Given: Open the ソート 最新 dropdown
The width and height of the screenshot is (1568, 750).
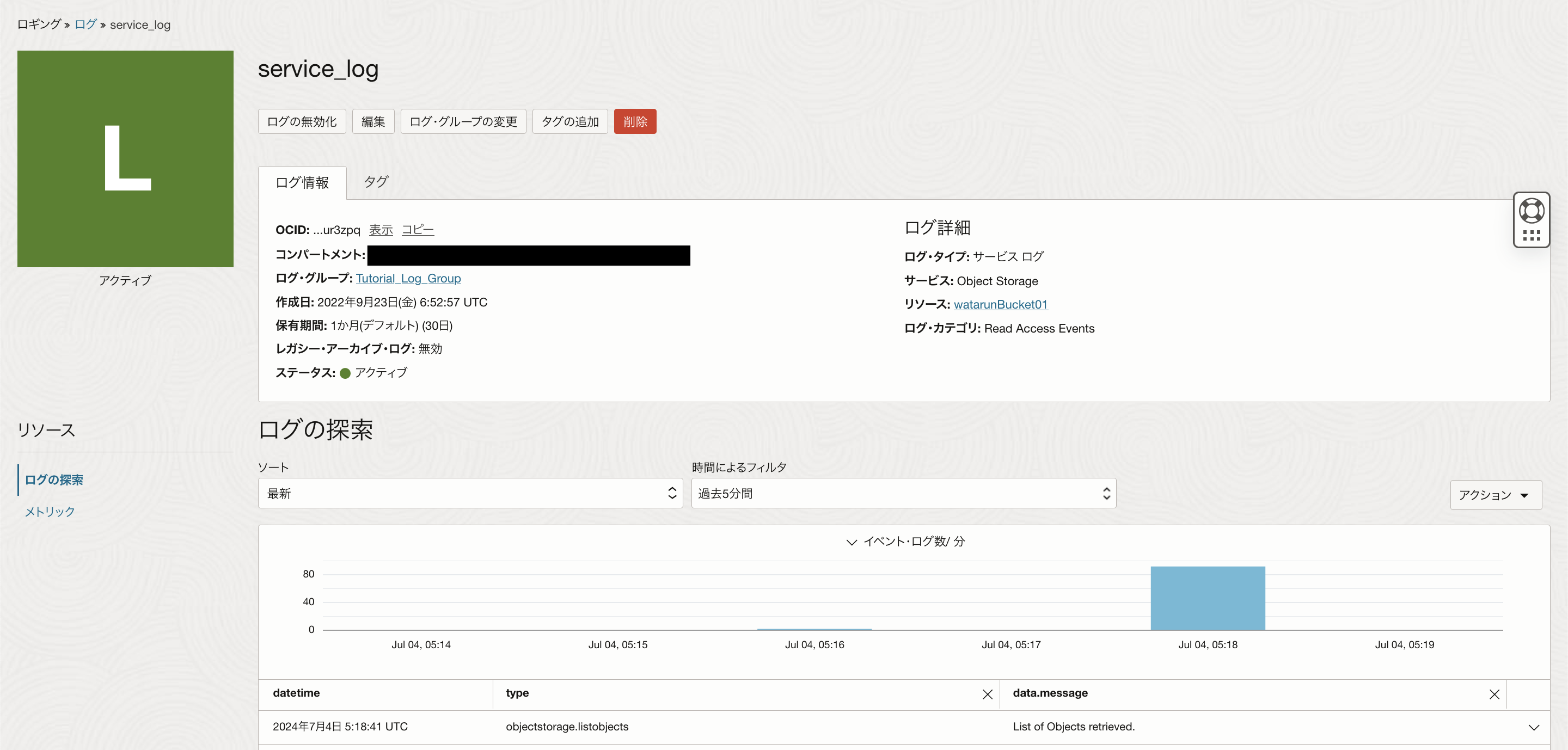Looking at the screenshot, I should (x=470, y=493).
